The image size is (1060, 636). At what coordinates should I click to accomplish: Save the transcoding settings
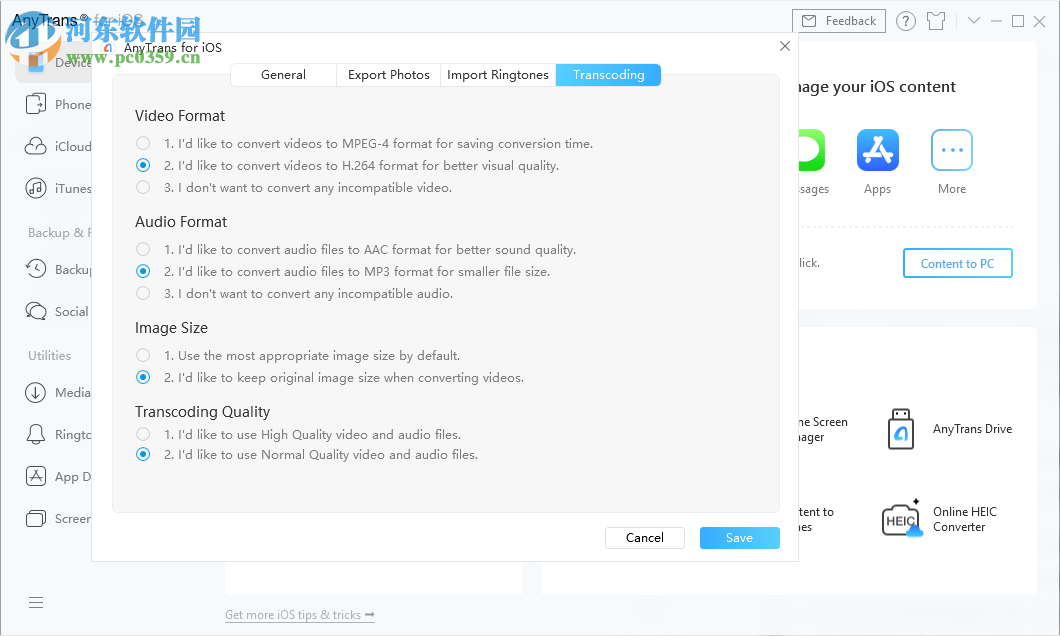[739, 537]
